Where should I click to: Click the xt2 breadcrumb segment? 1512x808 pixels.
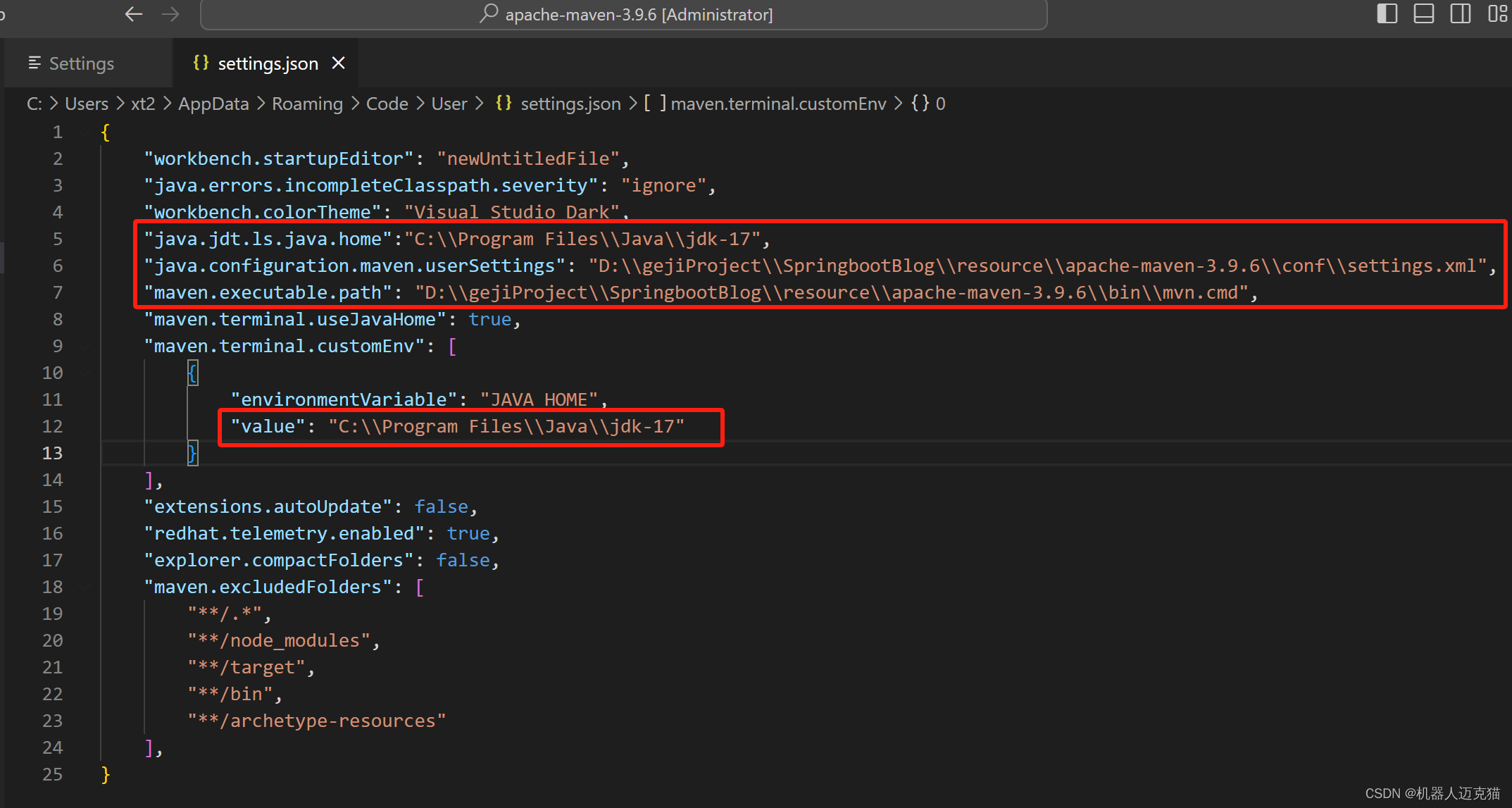coord(143,104)
